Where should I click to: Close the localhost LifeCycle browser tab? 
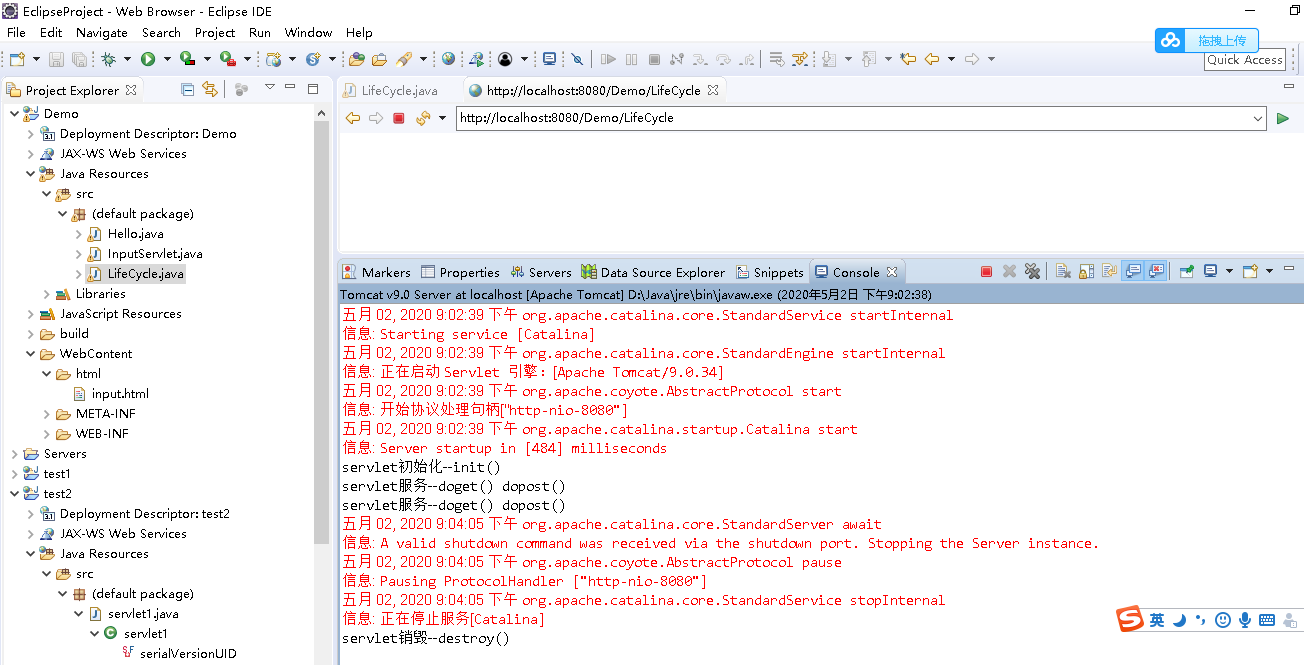tap(713, 90)
